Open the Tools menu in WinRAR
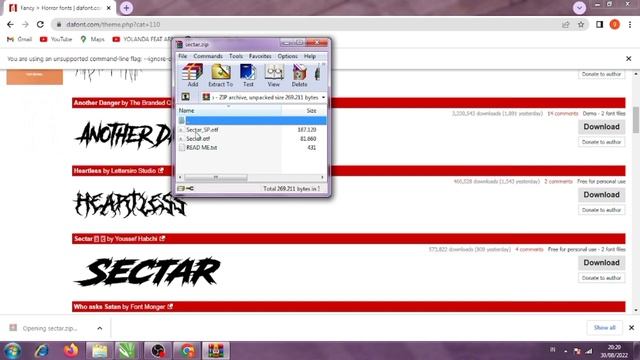Screen dimensions: 640x360 (x=236, y=56)
